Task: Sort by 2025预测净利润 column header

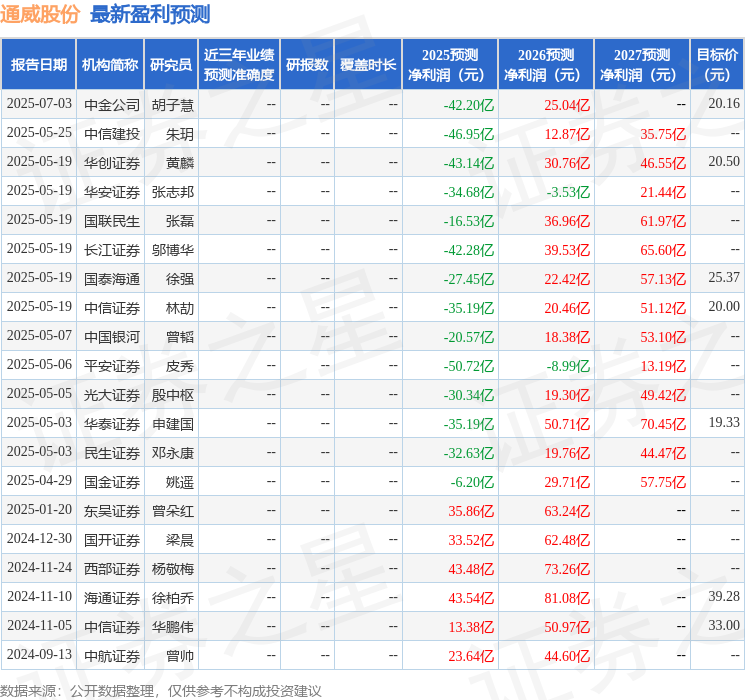Action: tap(450, 64)
